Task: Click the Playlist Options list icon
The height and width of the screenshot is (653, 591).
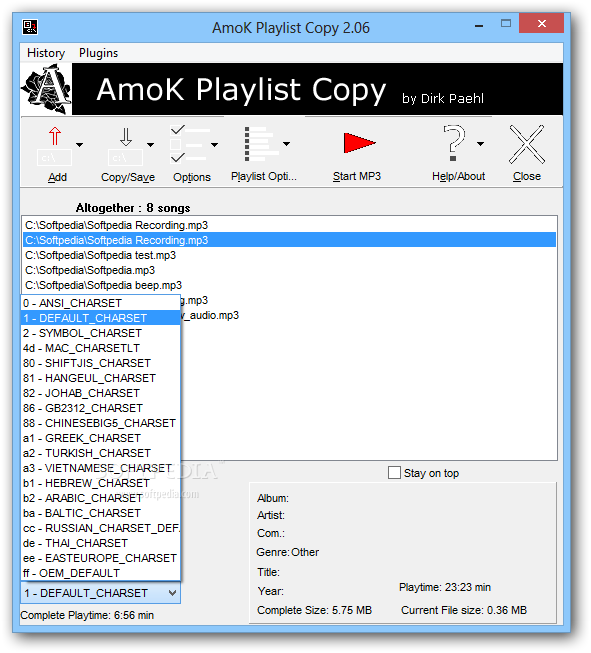Action: coord(261,144)
